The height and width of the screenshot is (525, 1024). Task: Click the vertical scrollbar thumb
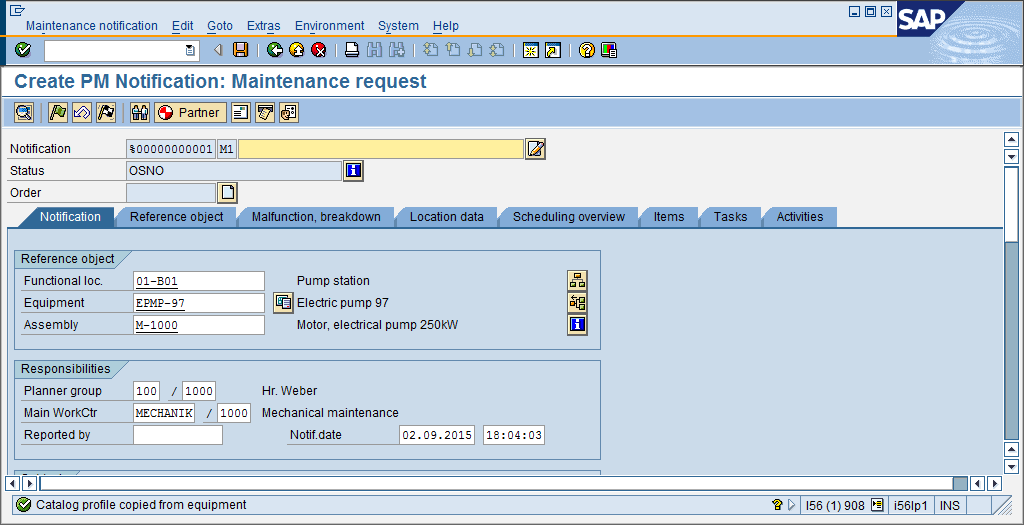coord(1011,204)
